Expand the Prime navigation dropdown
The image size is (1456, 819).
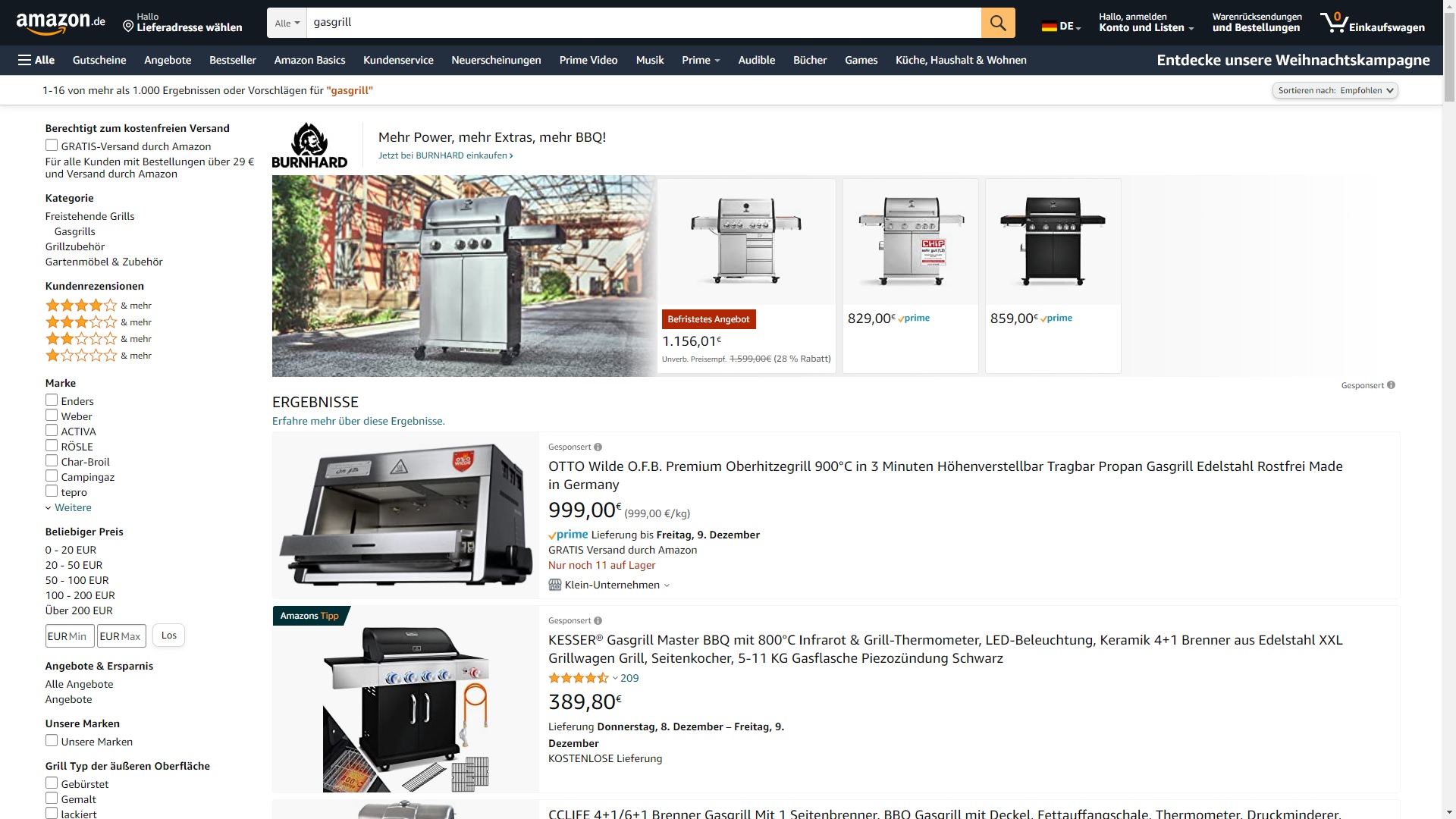tap(701, 60)
